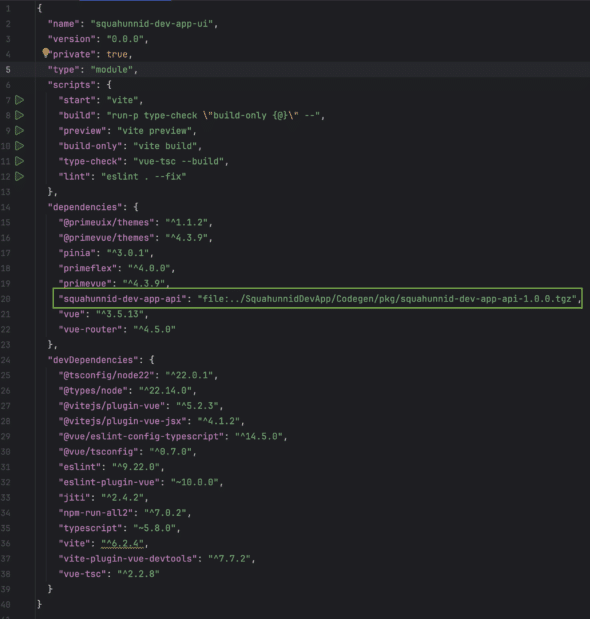Click the underlined vite version "^6.2.4"

(x=122, y=544)
